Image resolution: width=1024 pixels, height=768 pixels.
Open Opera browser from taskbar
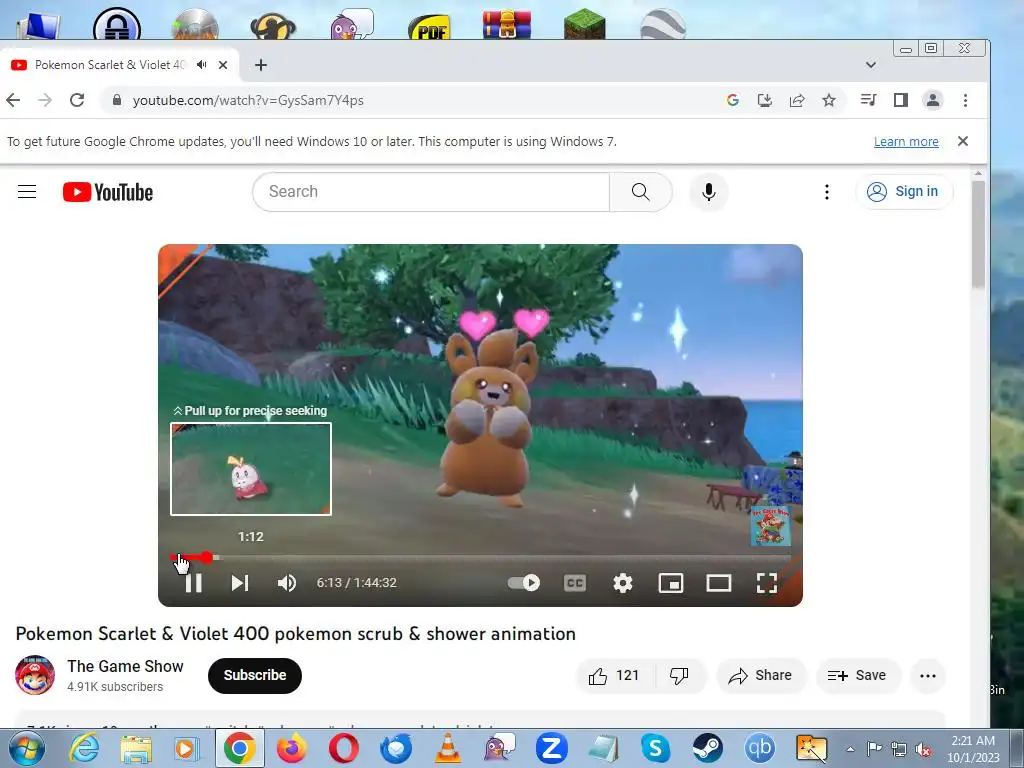344,748
